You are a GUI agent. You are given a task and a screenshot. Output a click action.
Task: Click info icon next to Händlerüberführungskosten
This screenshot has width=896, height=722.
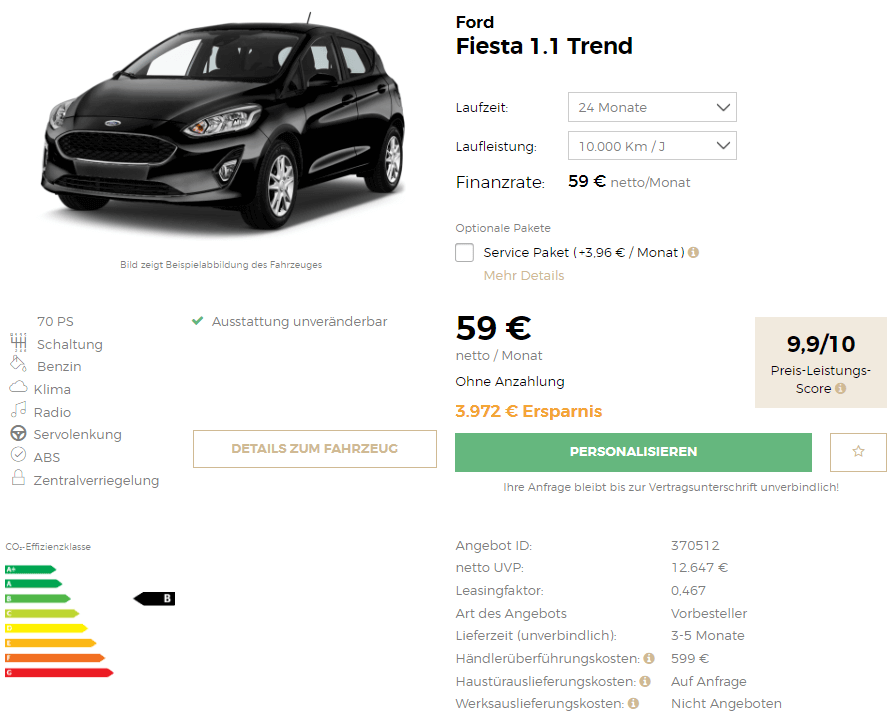click(649, 659)
